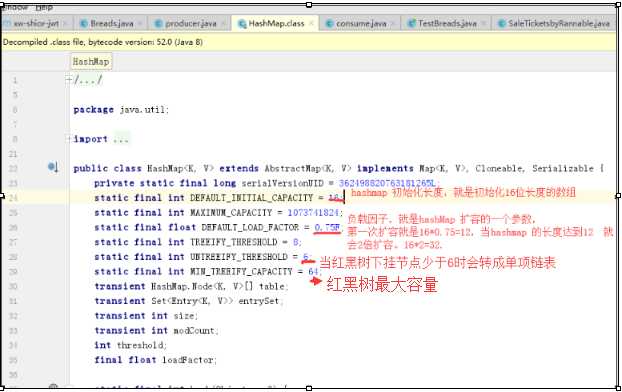
Task: Click the TestBreads.java class icon
Action: [x=412, y=23]
